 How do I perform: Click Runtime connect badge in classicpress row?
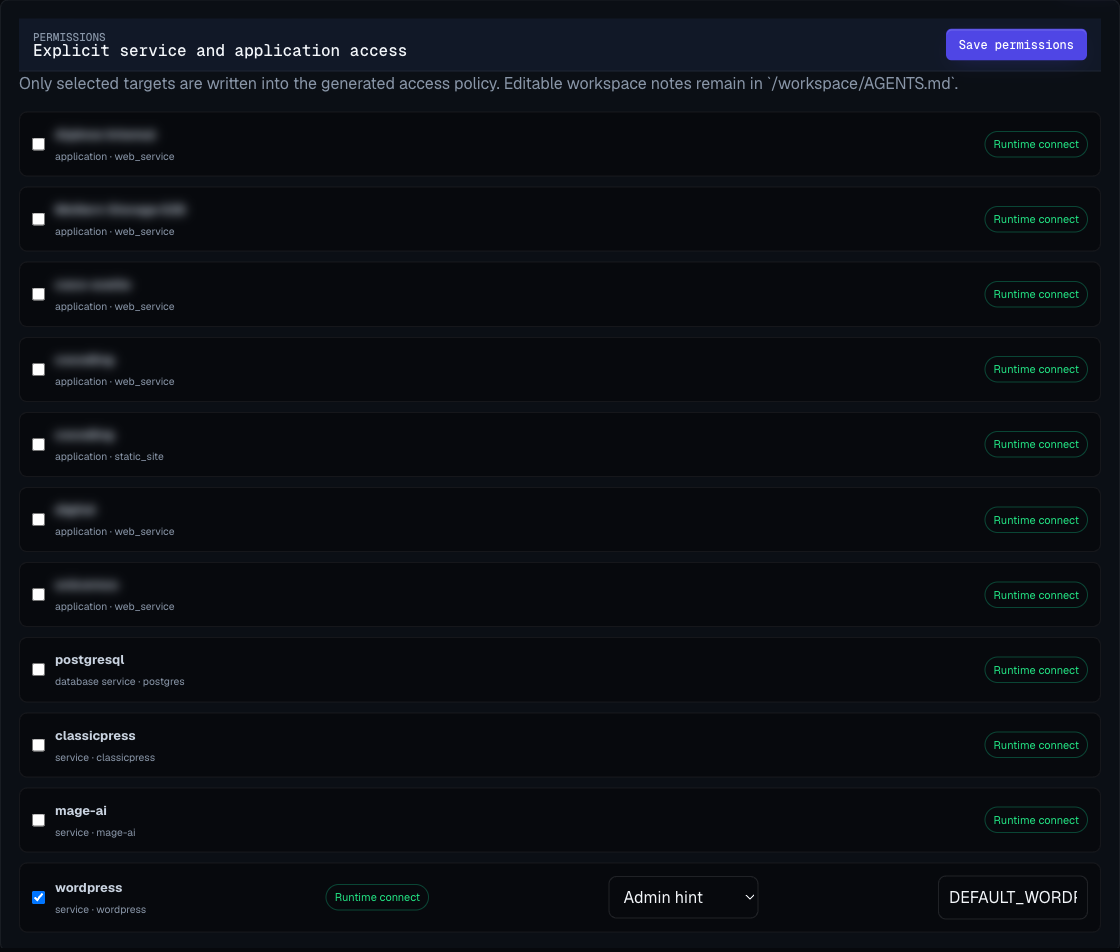(1036, 745)
